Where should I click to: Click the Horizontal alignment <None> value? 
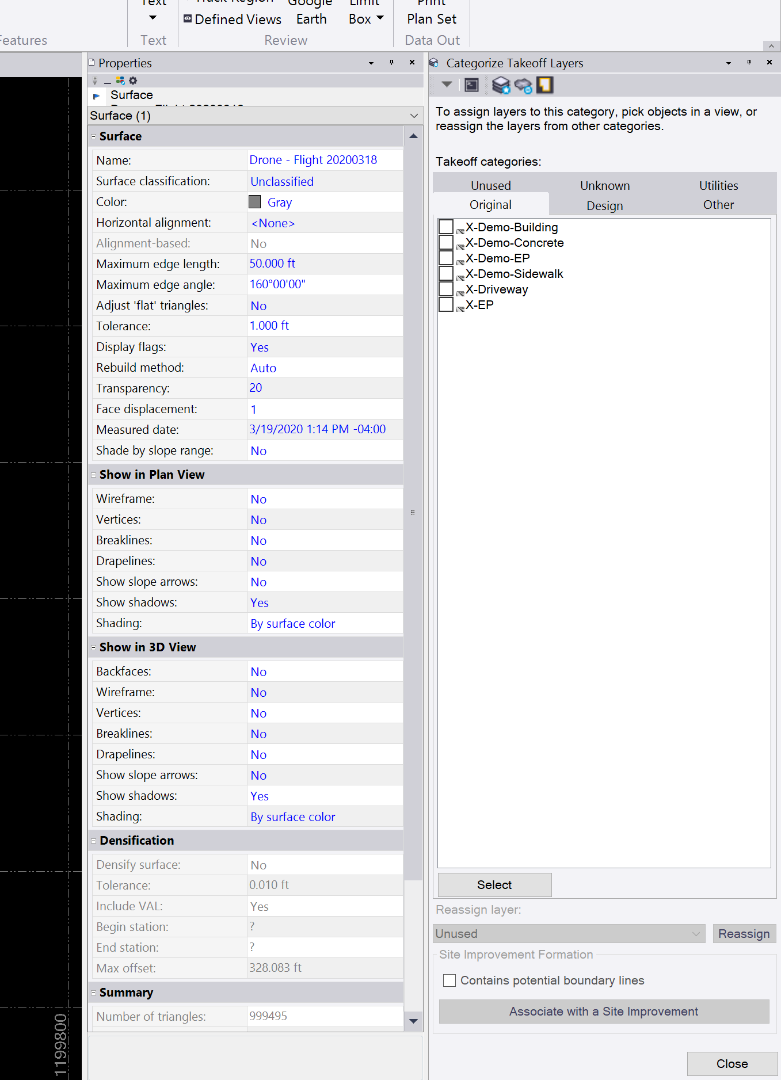pyautogui.click(x=325, y=222)
